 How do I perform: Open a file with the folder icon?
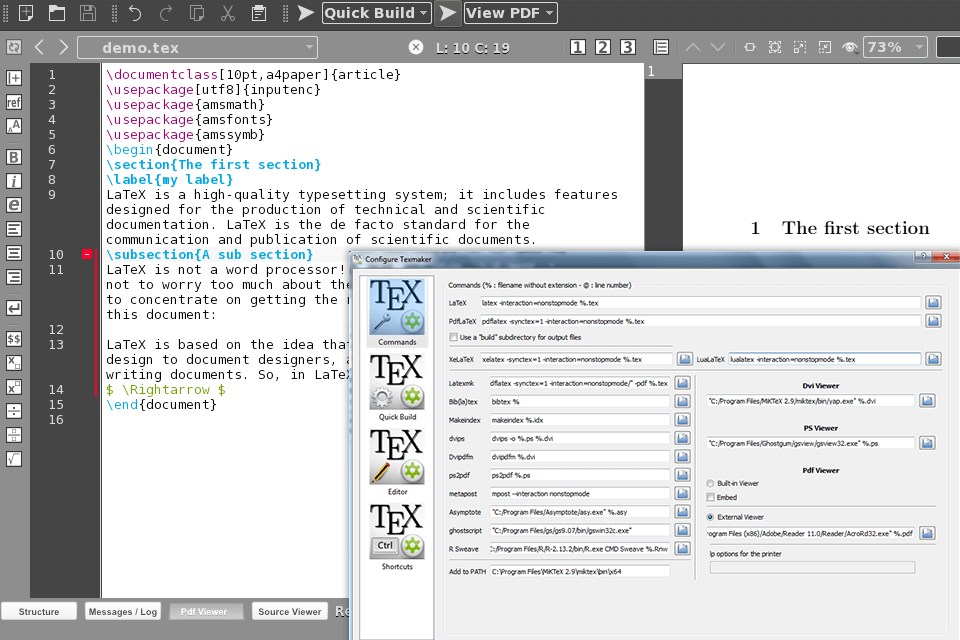(57, 13)
